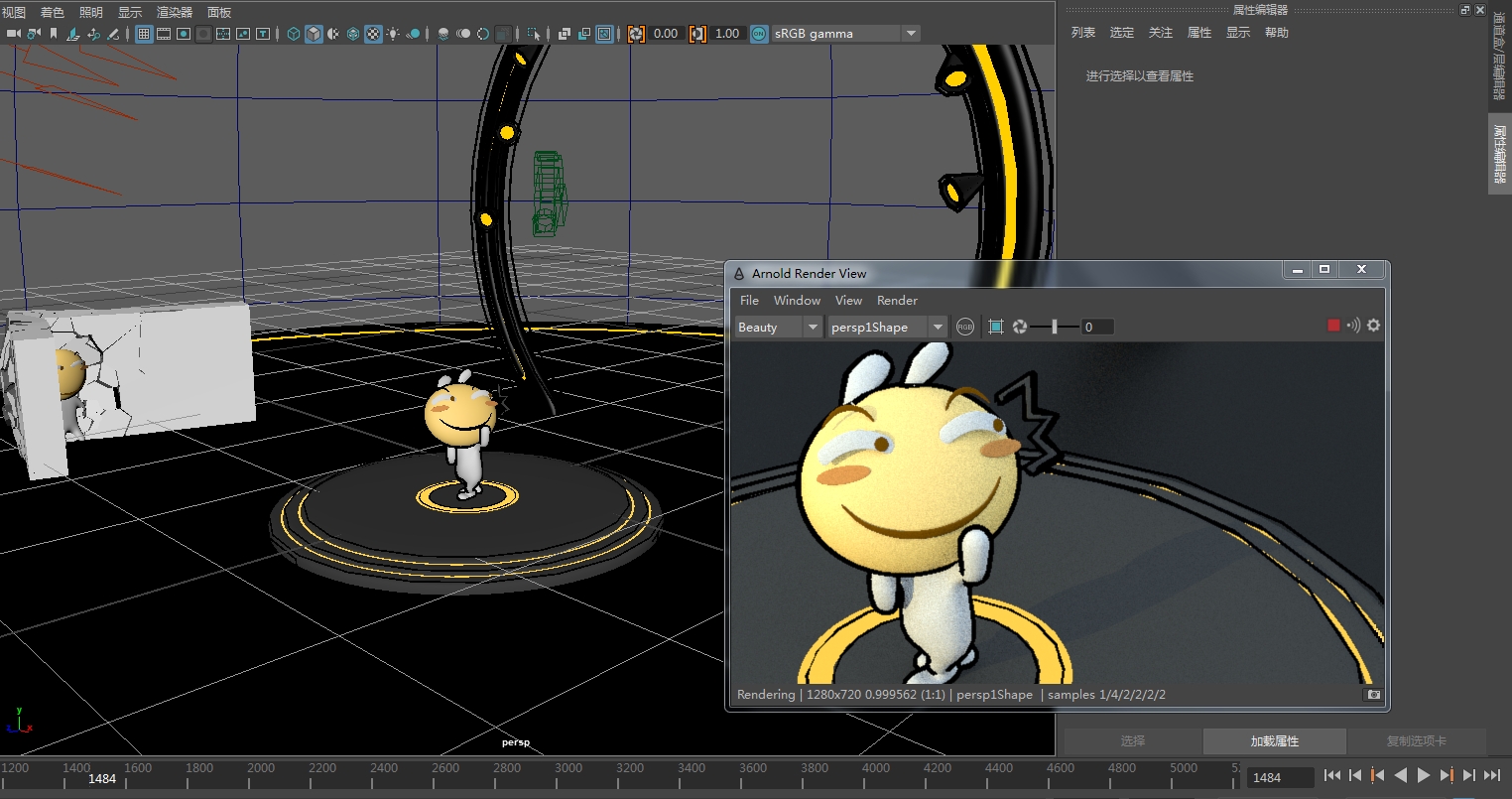Click the Arnold exposure slider handle
This screenshot has width=1512, height=799.
pos(1055,327)
